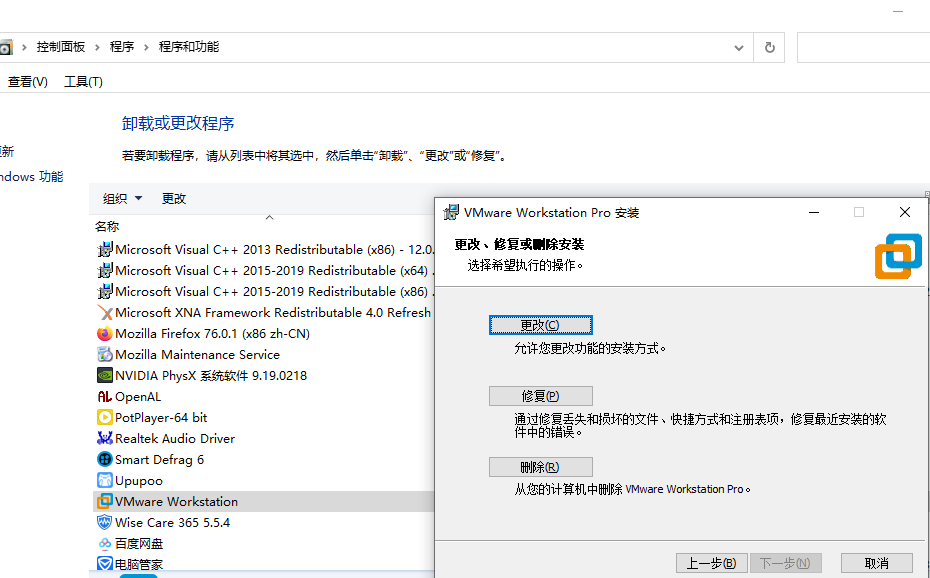Image resolution: width=930 pixels, height=578 pixels.
Task: Click the PotPlayer-64 bit icon
Action: coord(104,417)
